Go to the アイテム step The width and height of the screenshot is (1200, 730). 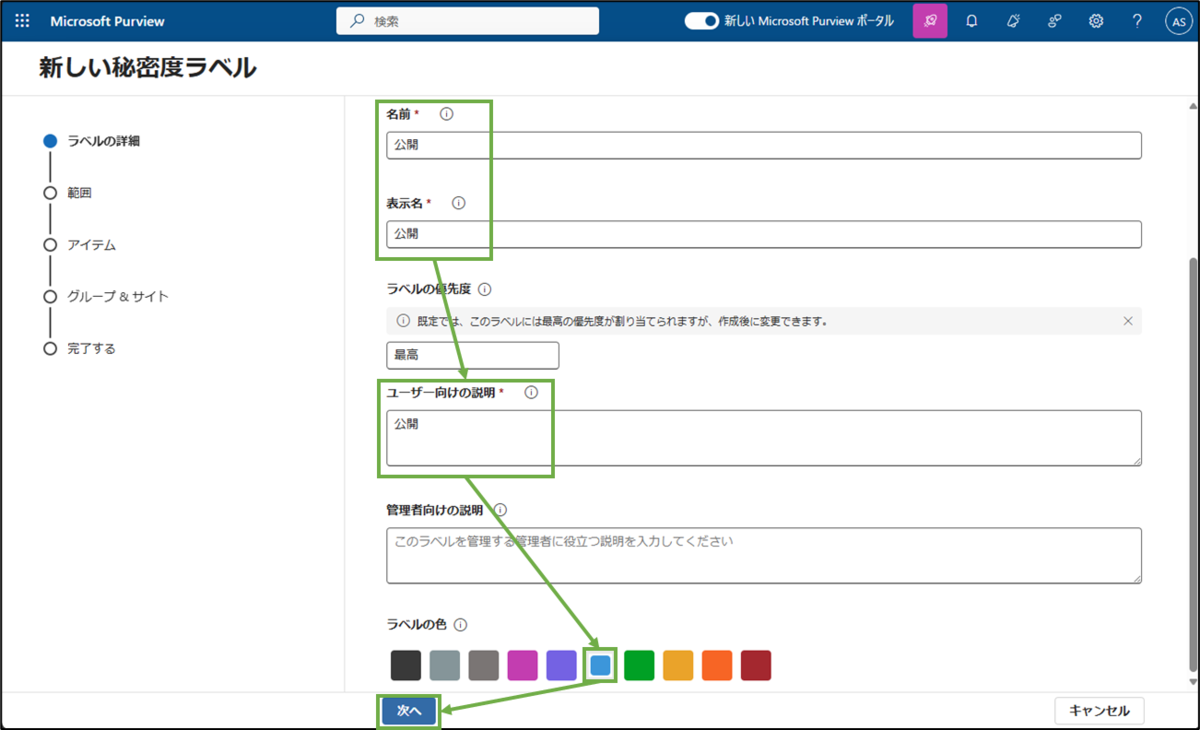pos(80,245)
